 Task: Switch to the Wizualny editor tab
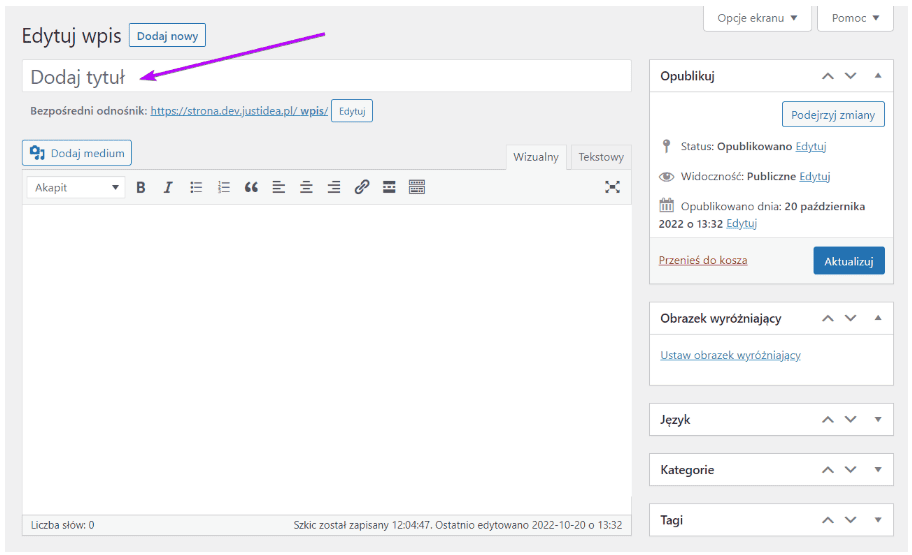click(x=536, y=157)
